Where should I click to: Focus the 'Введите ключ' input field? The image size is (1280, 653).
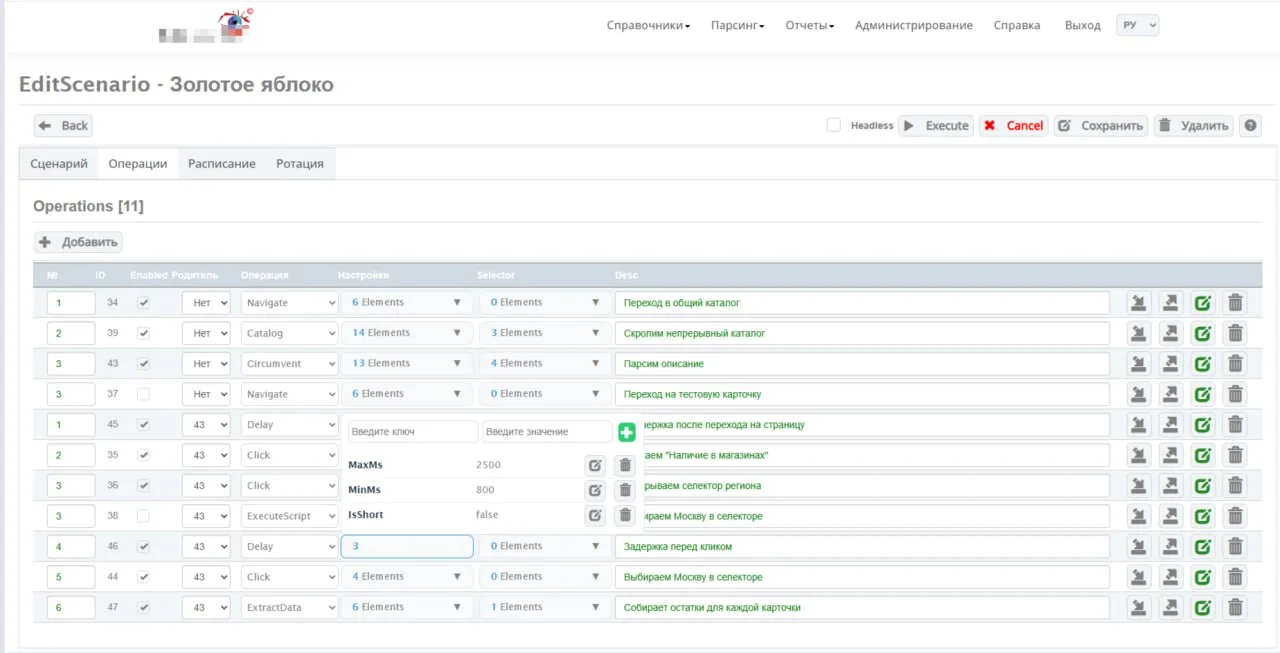413,432
